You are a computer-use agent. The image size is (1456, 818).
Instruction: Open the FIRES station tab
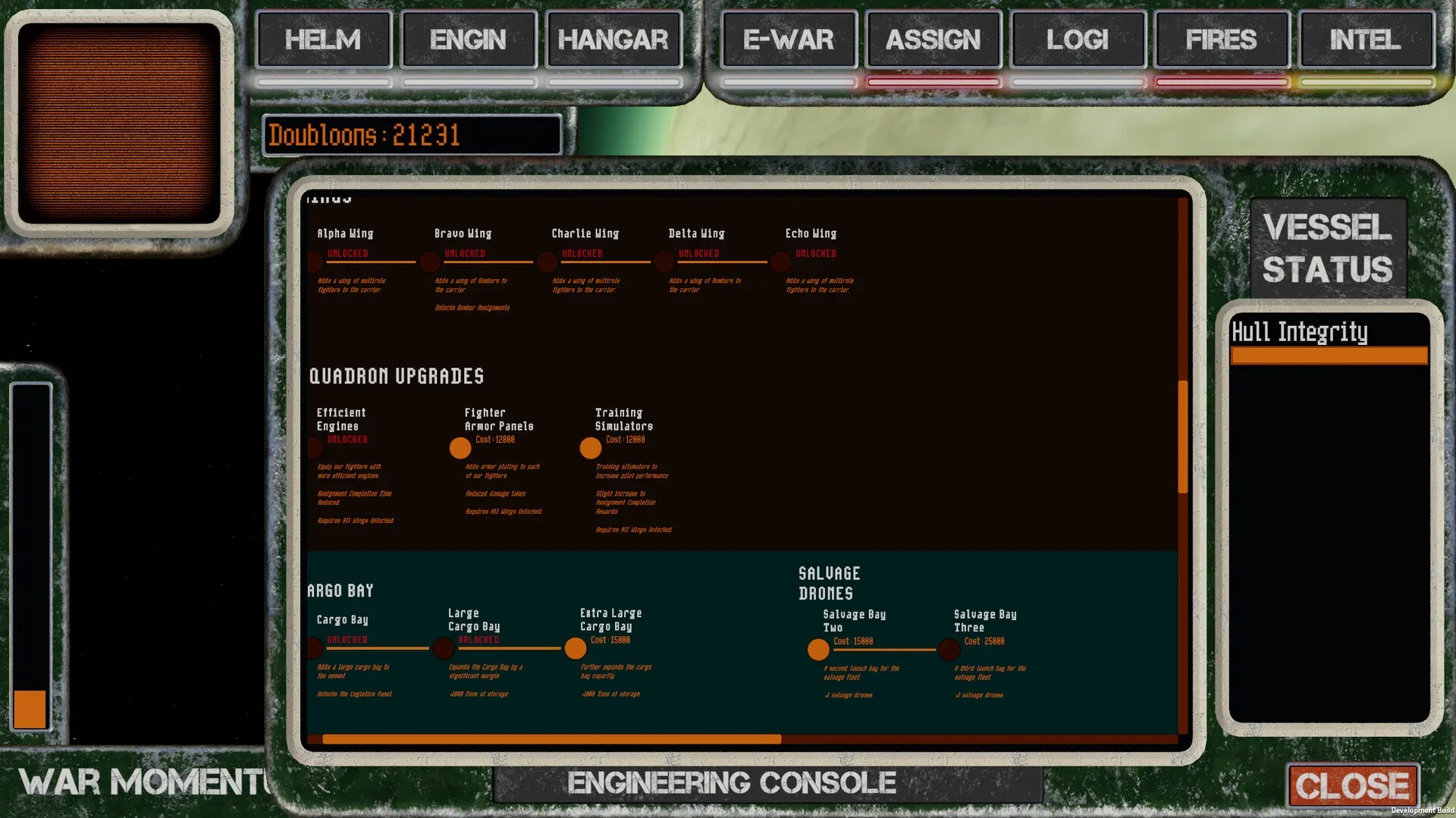[x=1221, y=39]
